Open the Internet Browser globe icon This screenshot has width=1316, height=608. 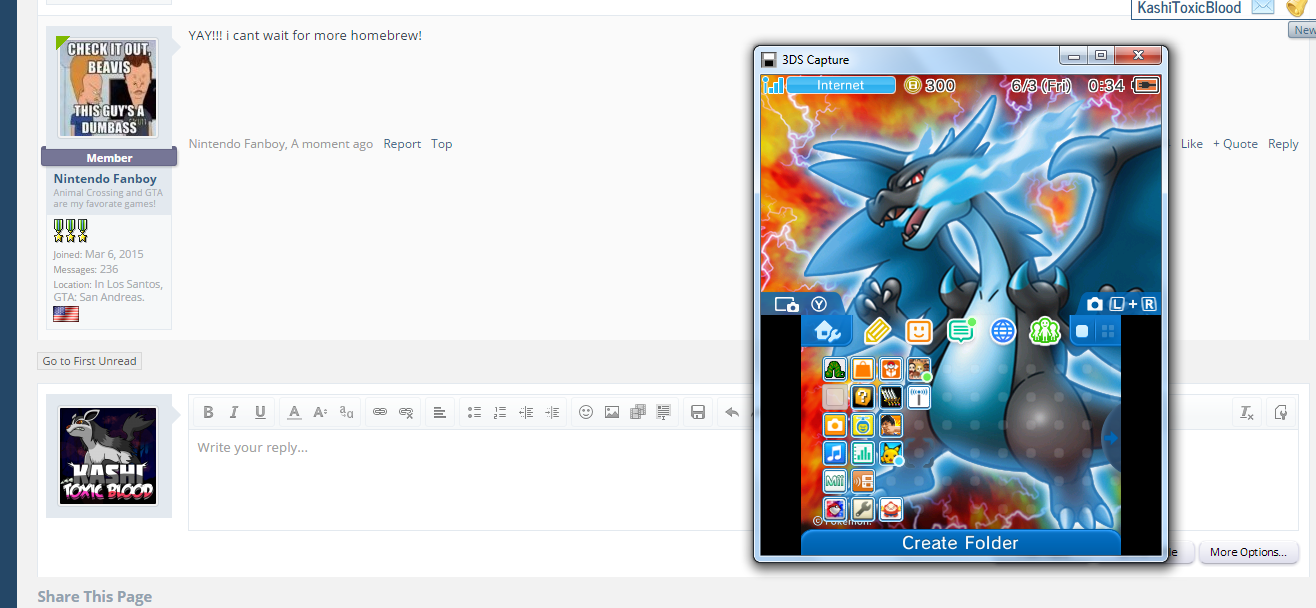click(x=1003, y=331)
